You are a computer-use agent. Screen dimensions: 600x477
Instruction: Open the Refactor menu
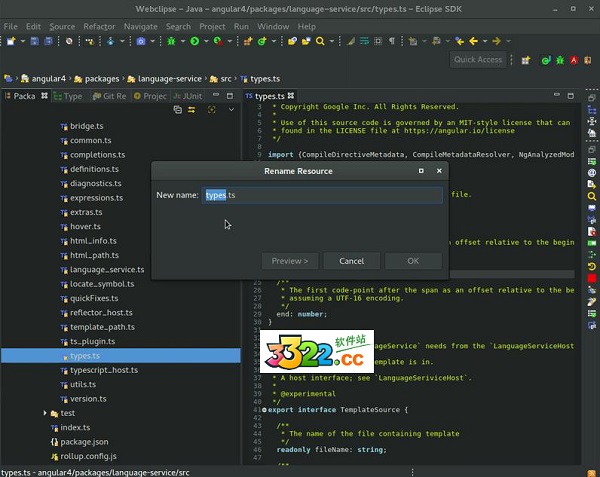[x=99, y=26]
